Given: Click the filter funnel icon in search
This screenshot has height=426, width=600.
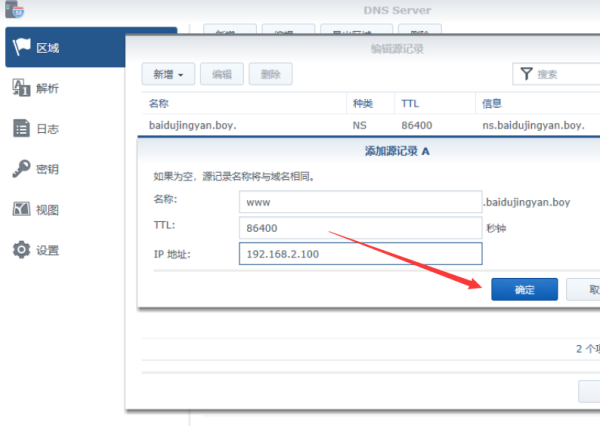Looking at the screenshot, I should 527,74.
